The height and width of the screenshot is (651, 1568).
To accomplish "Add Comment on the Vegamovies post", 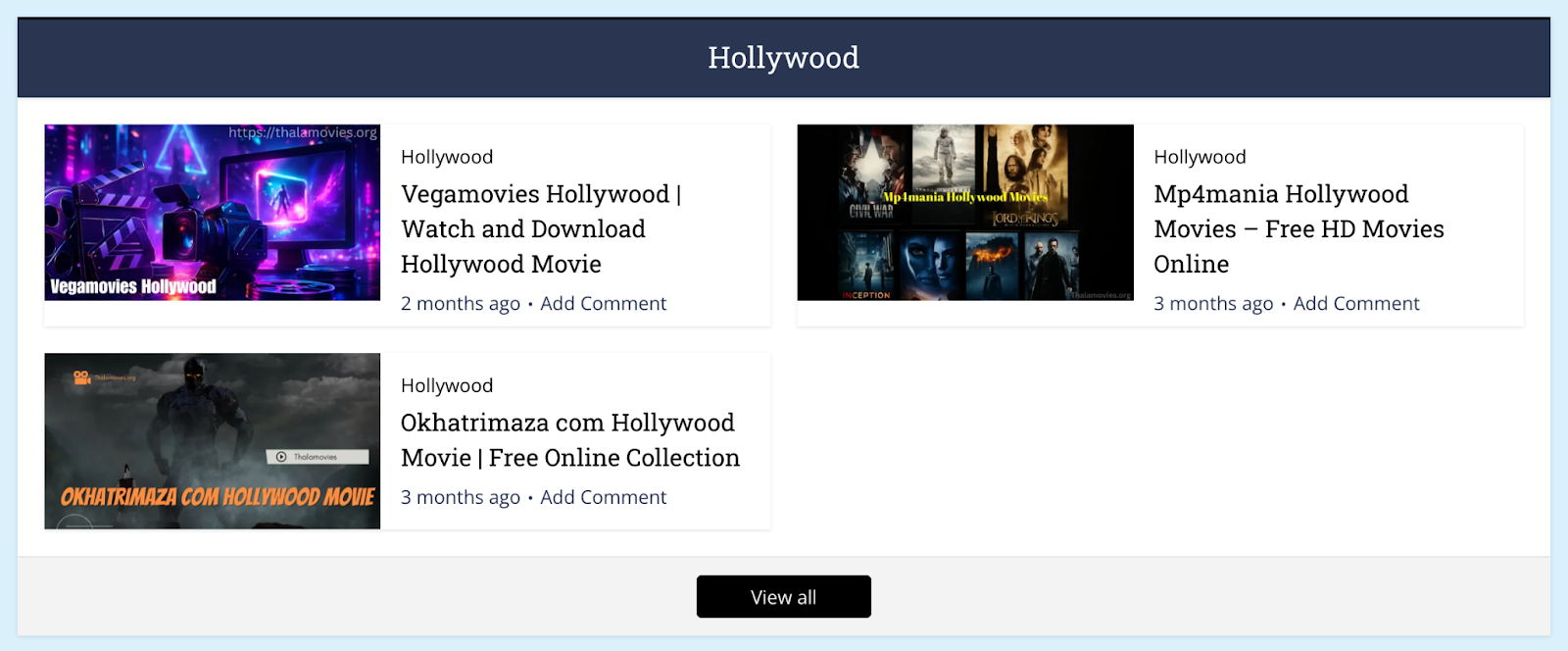I will click(603, 304).
